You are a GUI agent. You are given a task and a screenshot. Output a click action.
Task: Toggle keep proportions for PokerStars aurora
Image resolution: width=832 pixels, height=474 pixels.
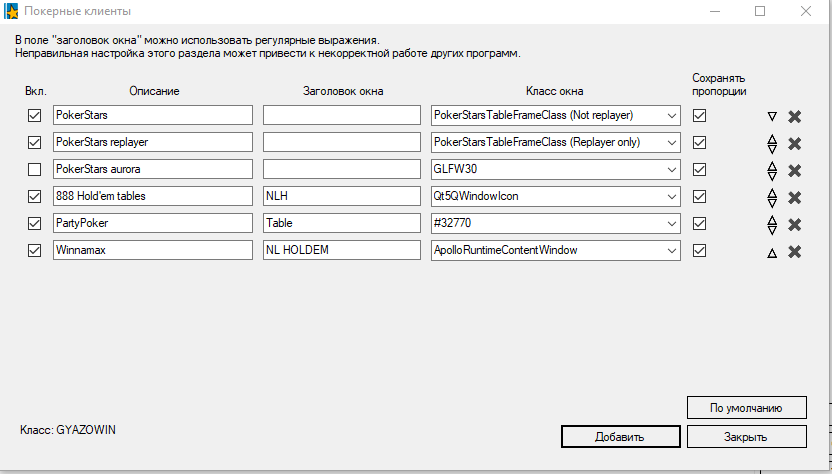[699, 169]
